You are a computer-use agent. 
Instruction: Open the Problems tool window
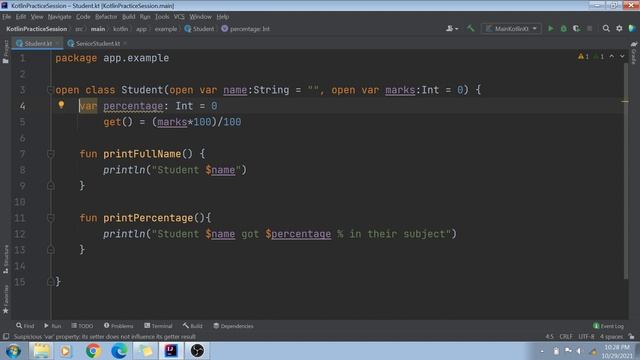coord(118,326)
